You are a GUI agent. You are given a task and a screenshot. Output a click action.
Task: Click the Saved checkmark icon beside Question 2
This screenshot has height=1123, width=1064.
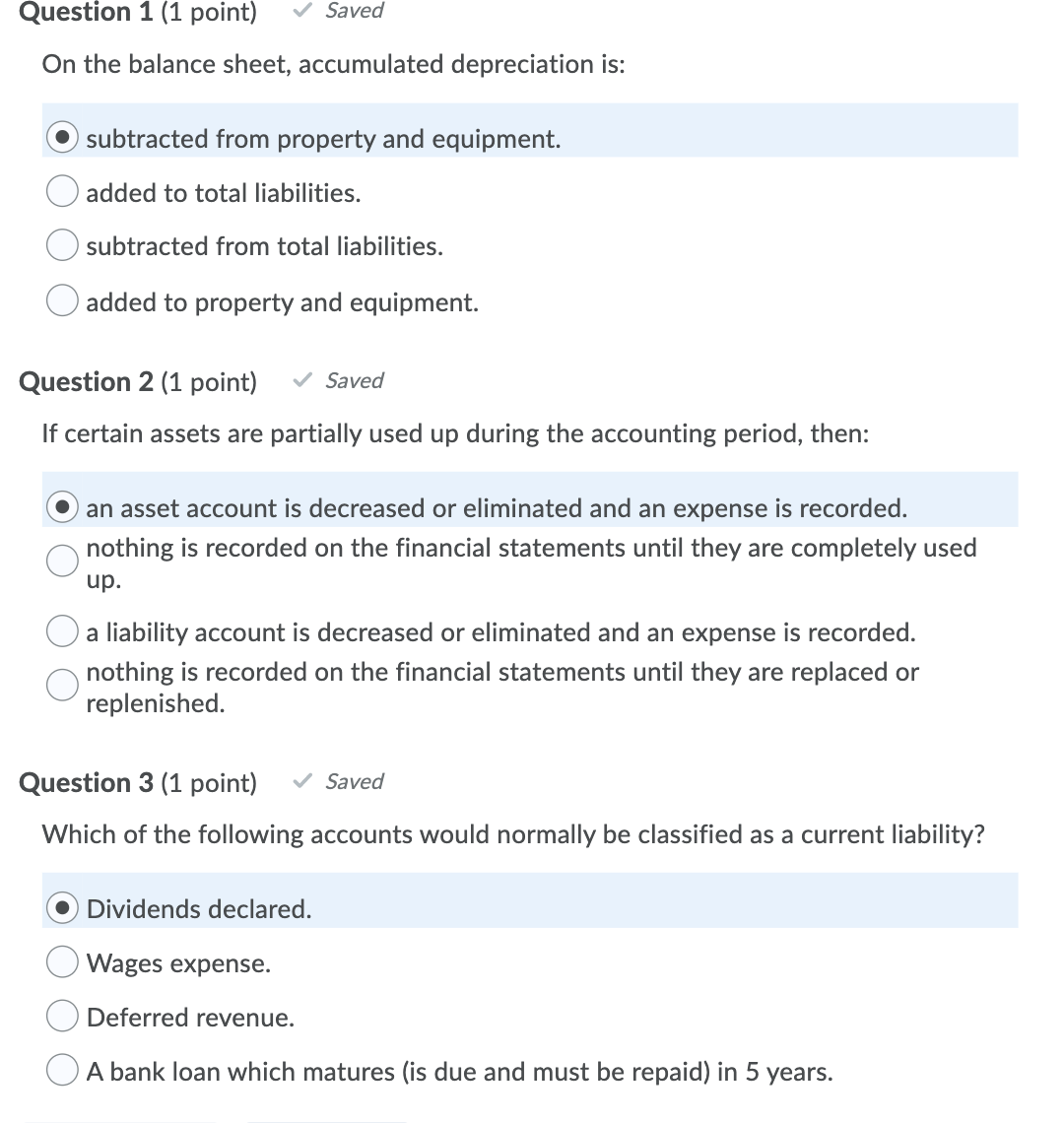pyautogui.click(x=303, y=380)
